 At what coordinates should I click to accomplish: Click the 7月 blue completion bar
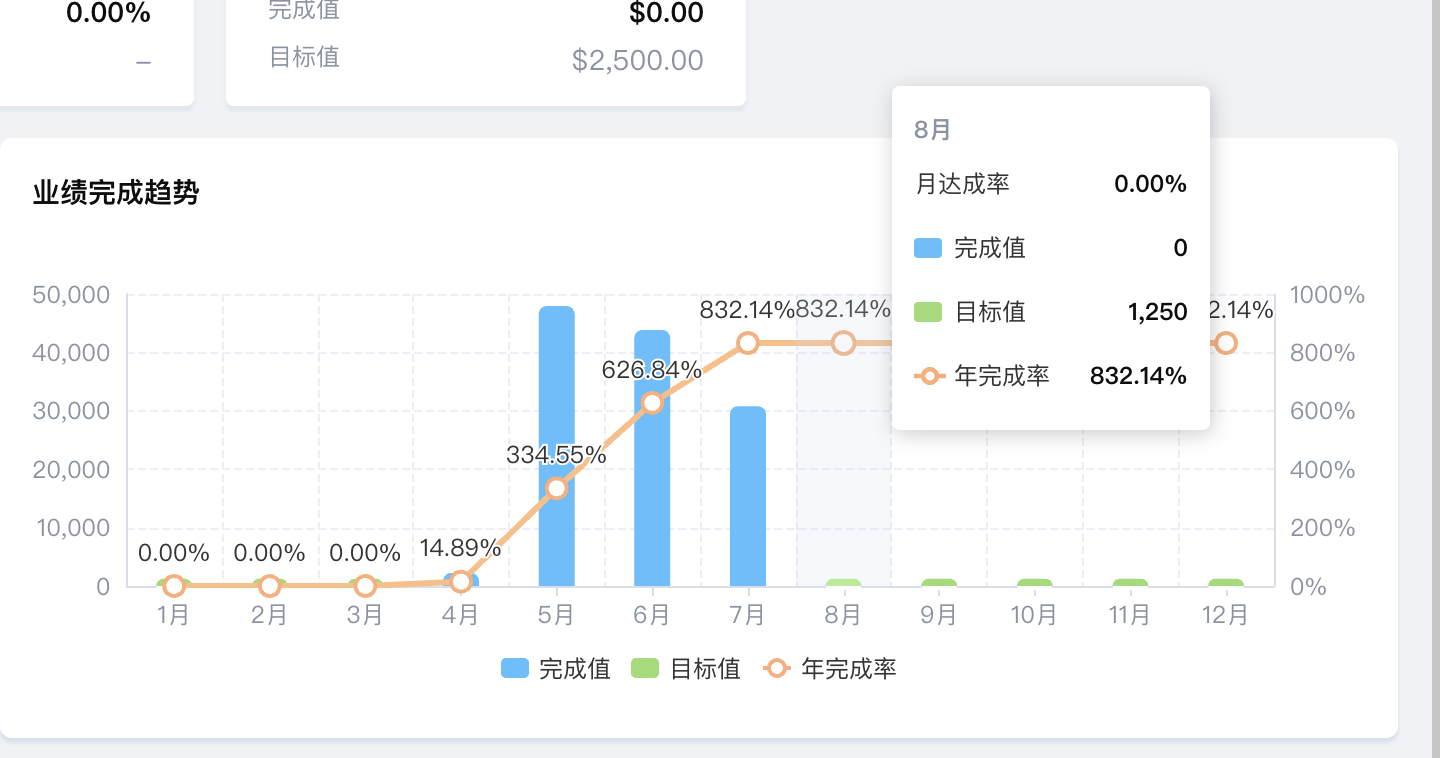click(748, 496)
